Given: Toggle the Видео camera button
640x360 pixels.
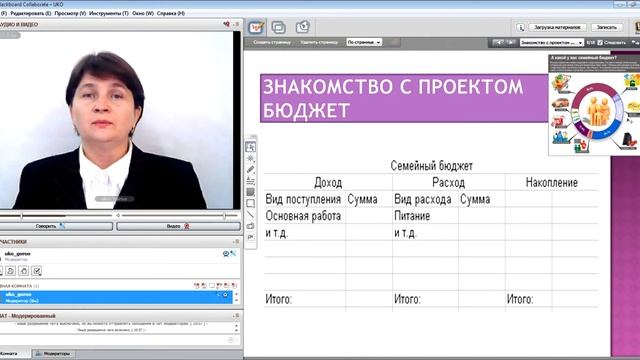Looking at the screenshot, I should pos(178,226).
